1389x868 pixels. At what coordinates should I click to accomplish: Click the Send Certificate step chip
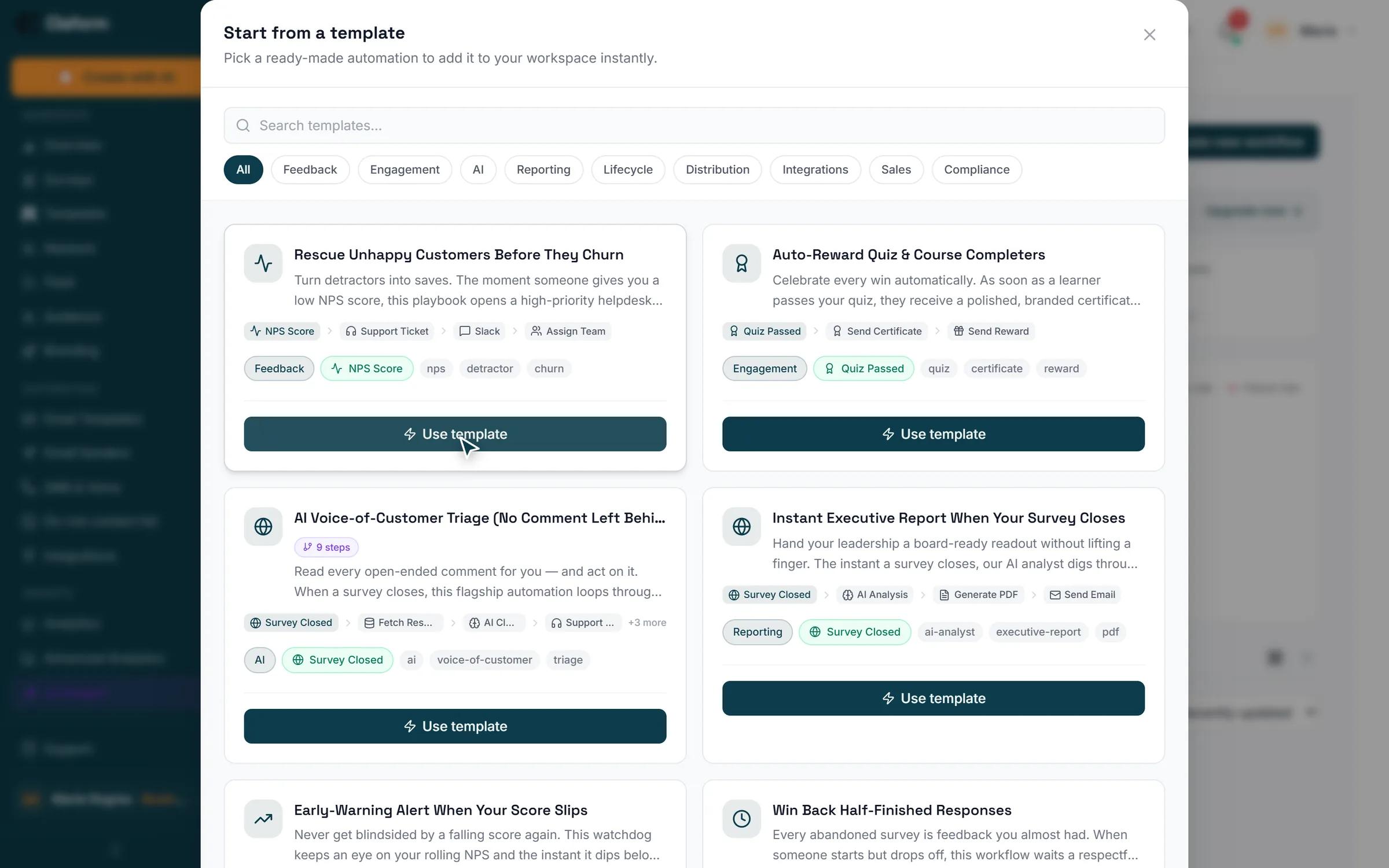[x=877, y=331]
